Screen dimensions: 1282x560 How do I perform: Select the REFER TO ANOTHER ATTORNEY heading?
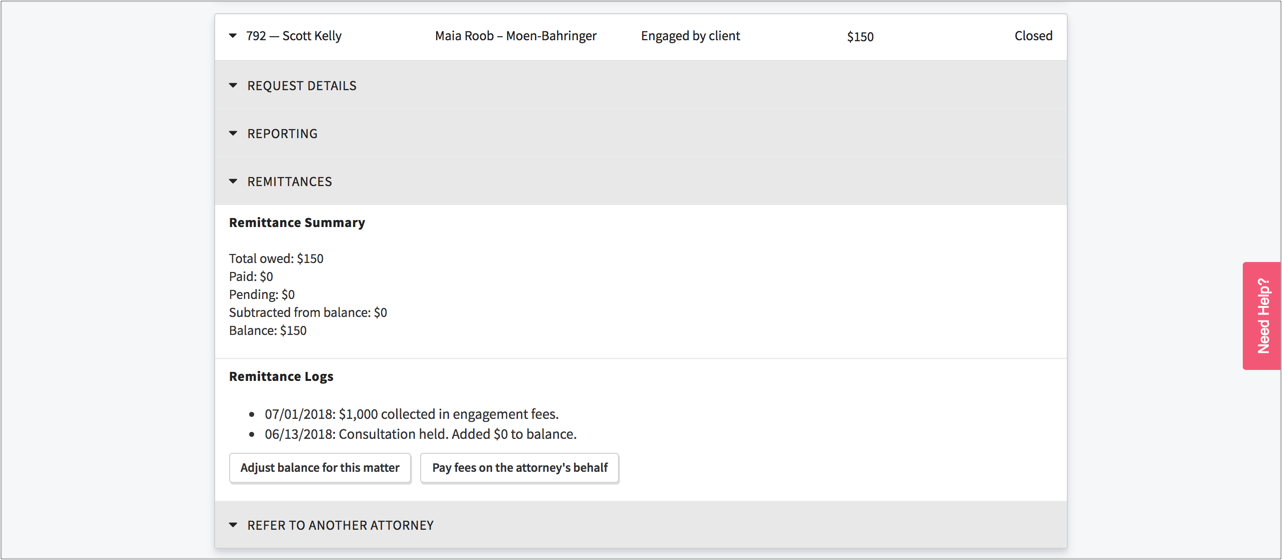[x=340, y=525]
